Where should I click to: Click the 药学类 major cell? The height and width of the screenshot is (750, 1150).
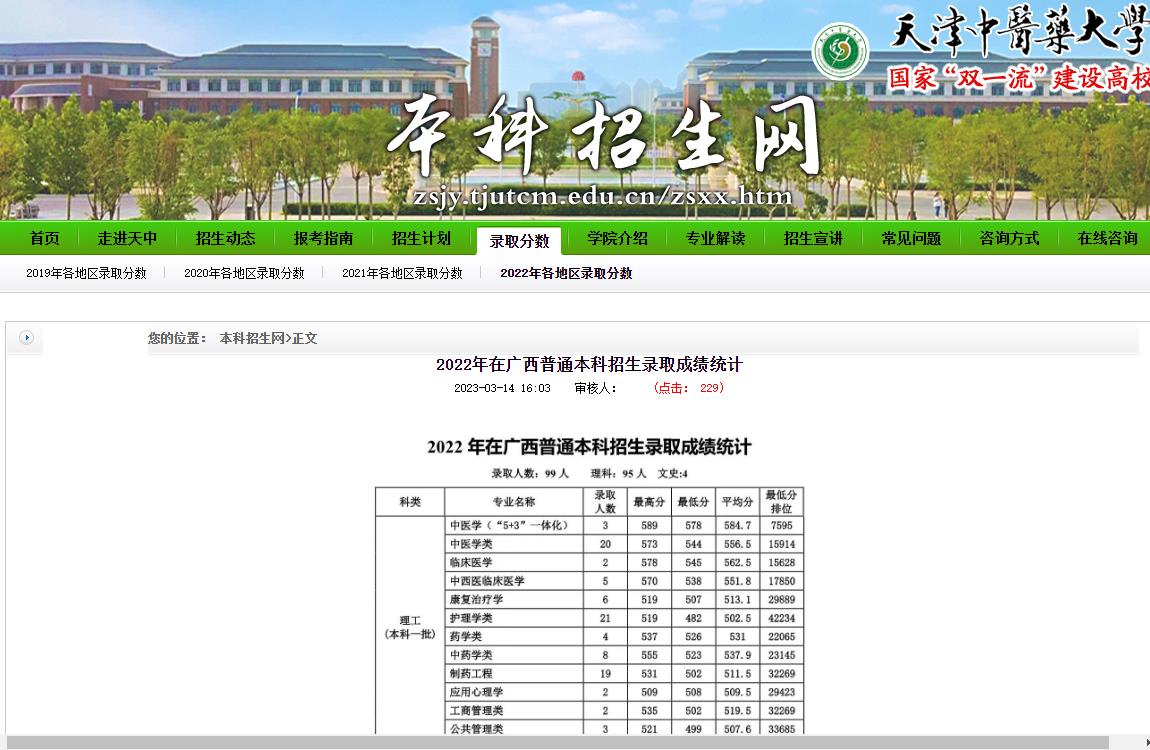tap(513, 636)
